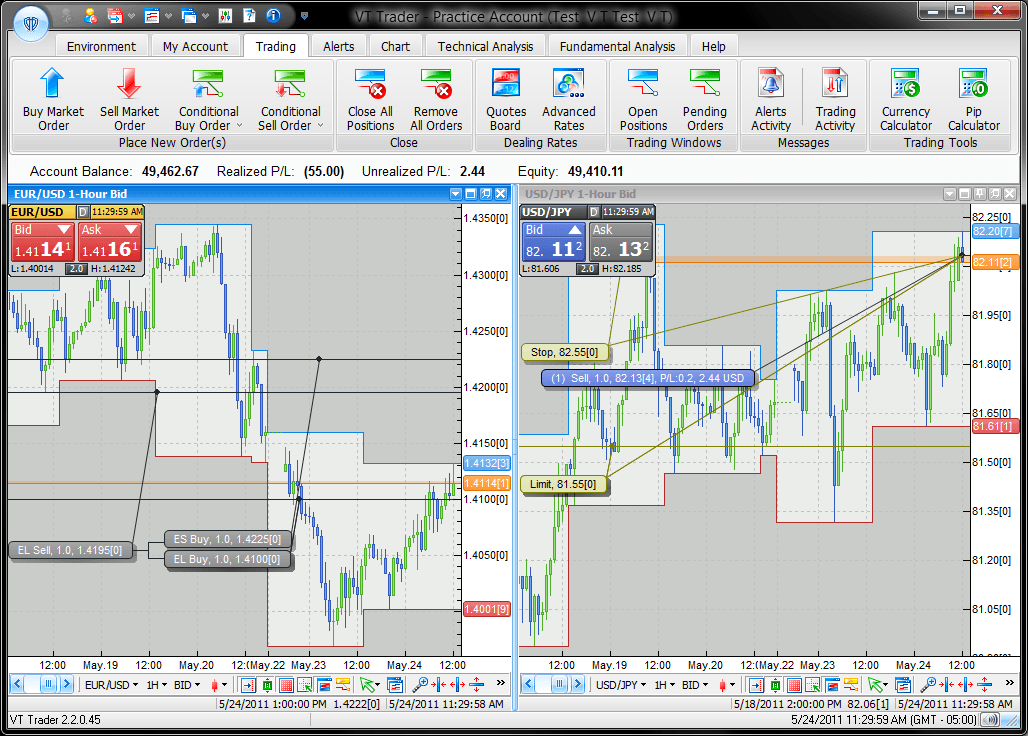Click the EUR/USD chart scroll left arrow
1028x736 pixels.
[x=18, y=685]
